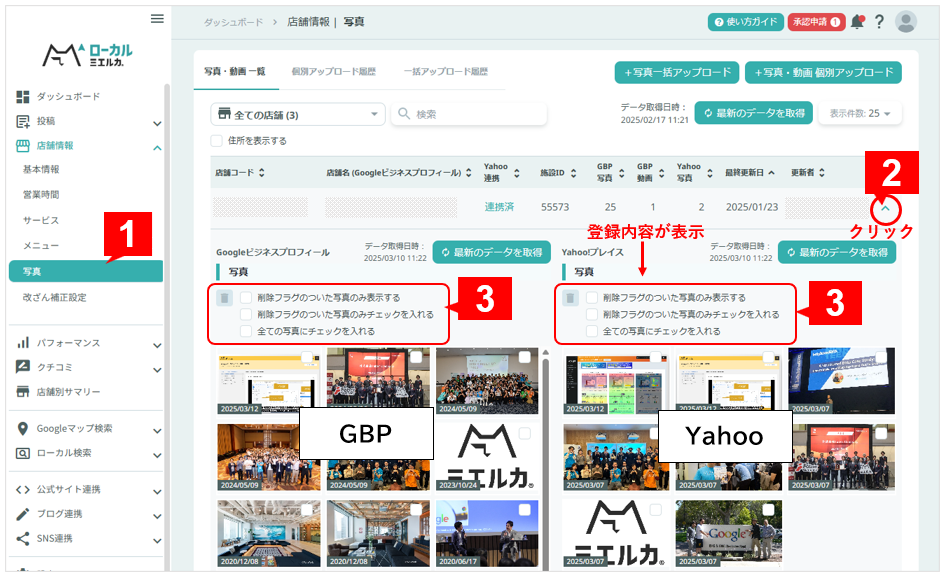Open 営業時間 in the sidebar
946x578 pixels.
[41, 194]
